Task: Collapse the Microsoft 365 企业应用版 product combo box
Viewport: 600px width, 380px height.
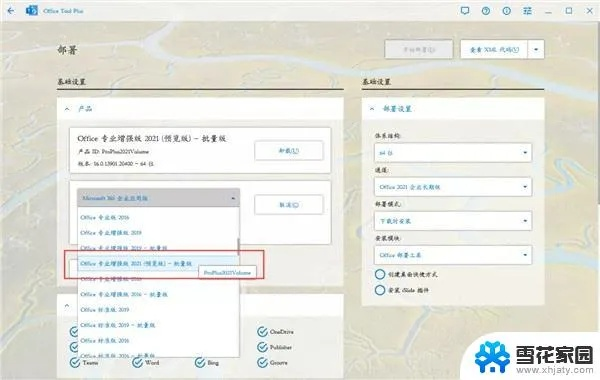Action: (158, 198)
